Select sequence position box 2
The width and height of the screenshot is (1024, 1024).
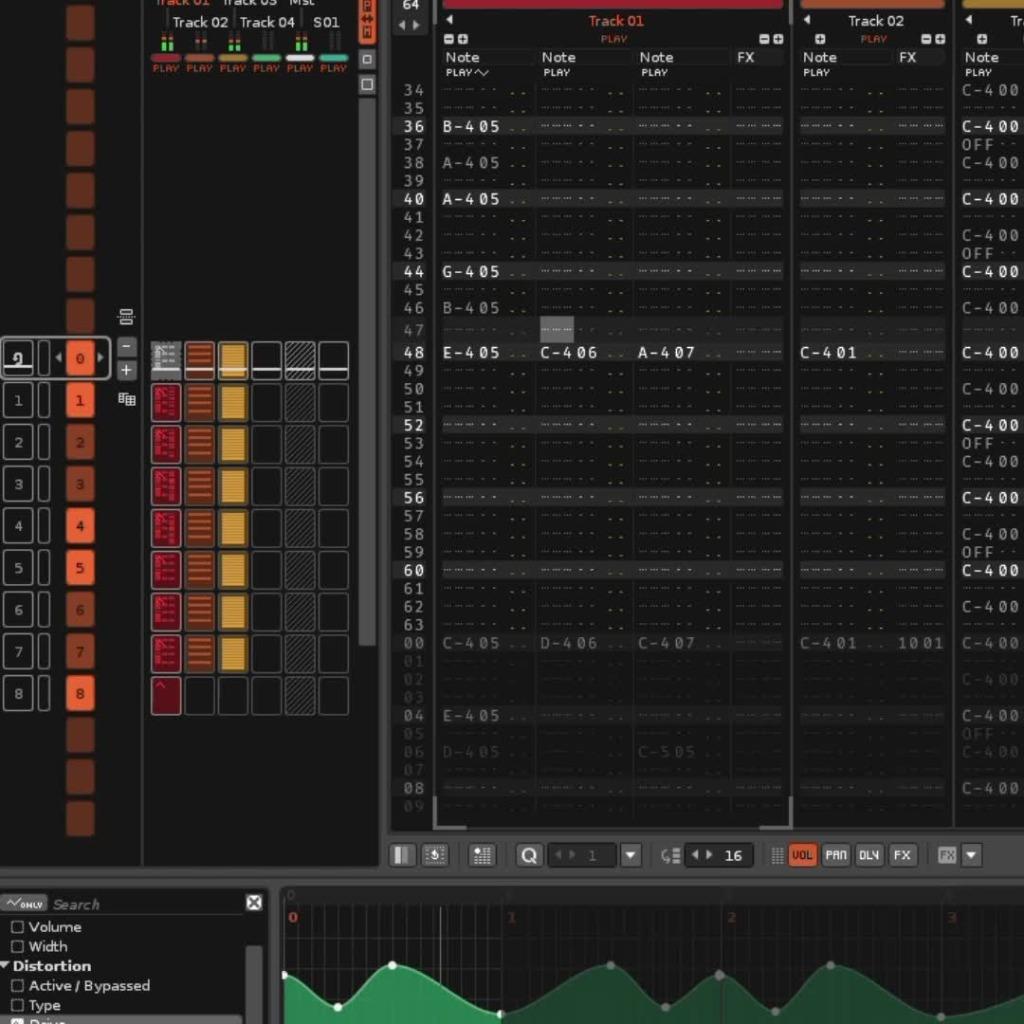coord(18,442)
